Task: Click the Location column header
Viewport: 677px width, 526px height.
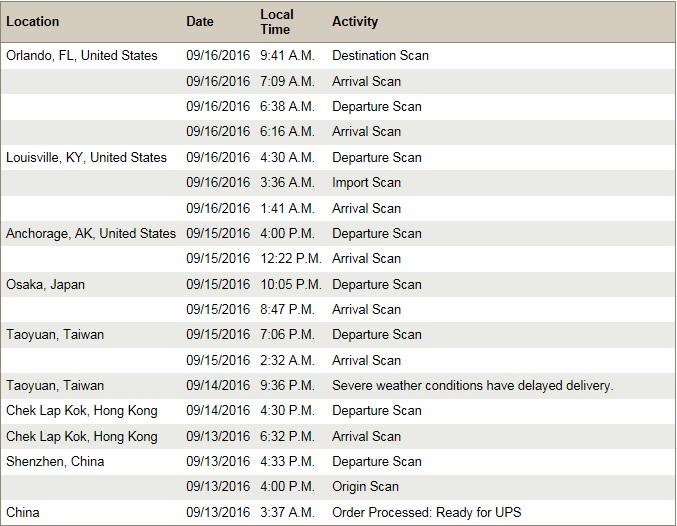Action: coord(32,22)
